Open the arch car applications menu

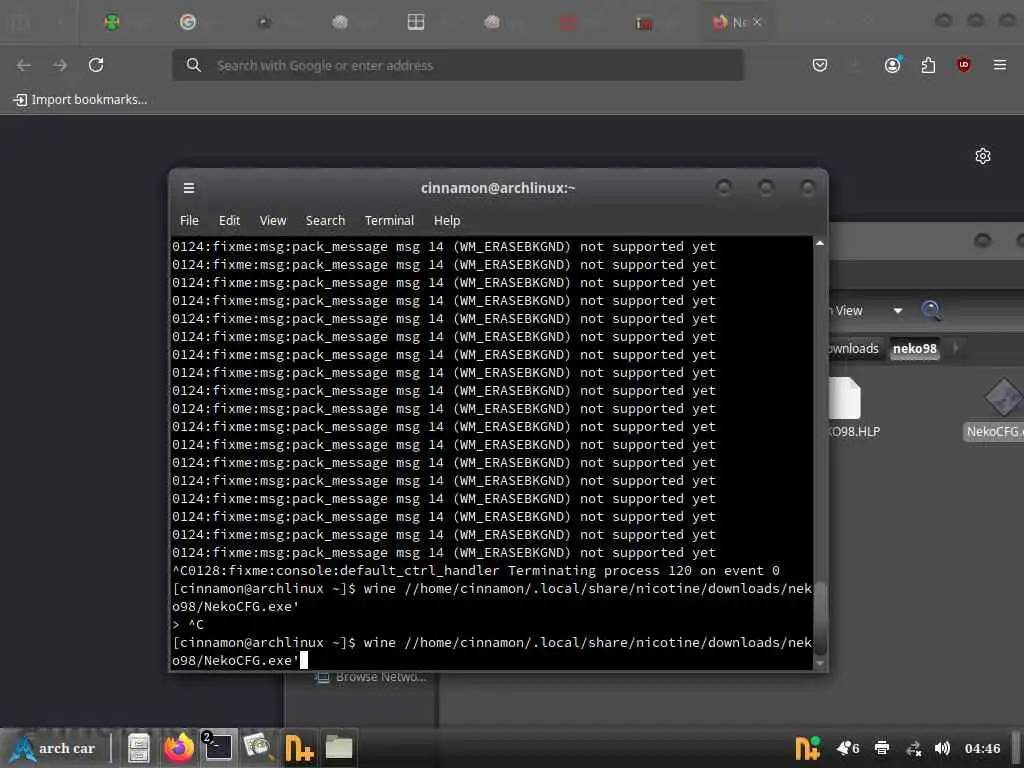coord(54,748)
